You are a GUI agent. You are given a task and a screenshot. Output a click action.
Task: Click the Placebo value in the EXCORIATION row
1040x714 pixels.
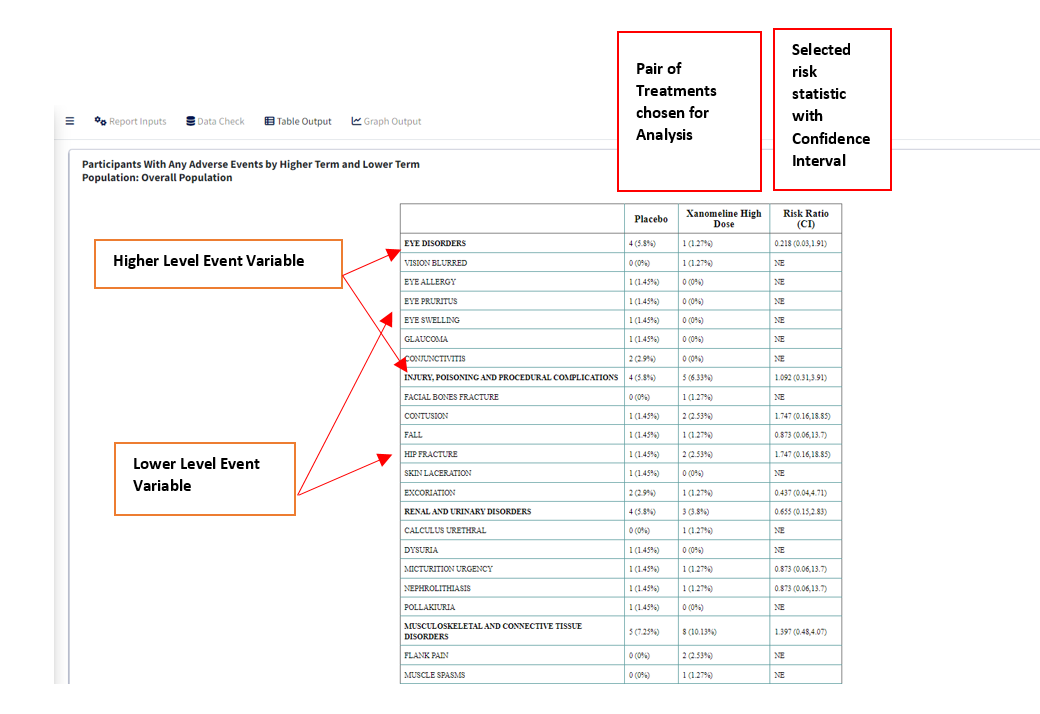642,492
